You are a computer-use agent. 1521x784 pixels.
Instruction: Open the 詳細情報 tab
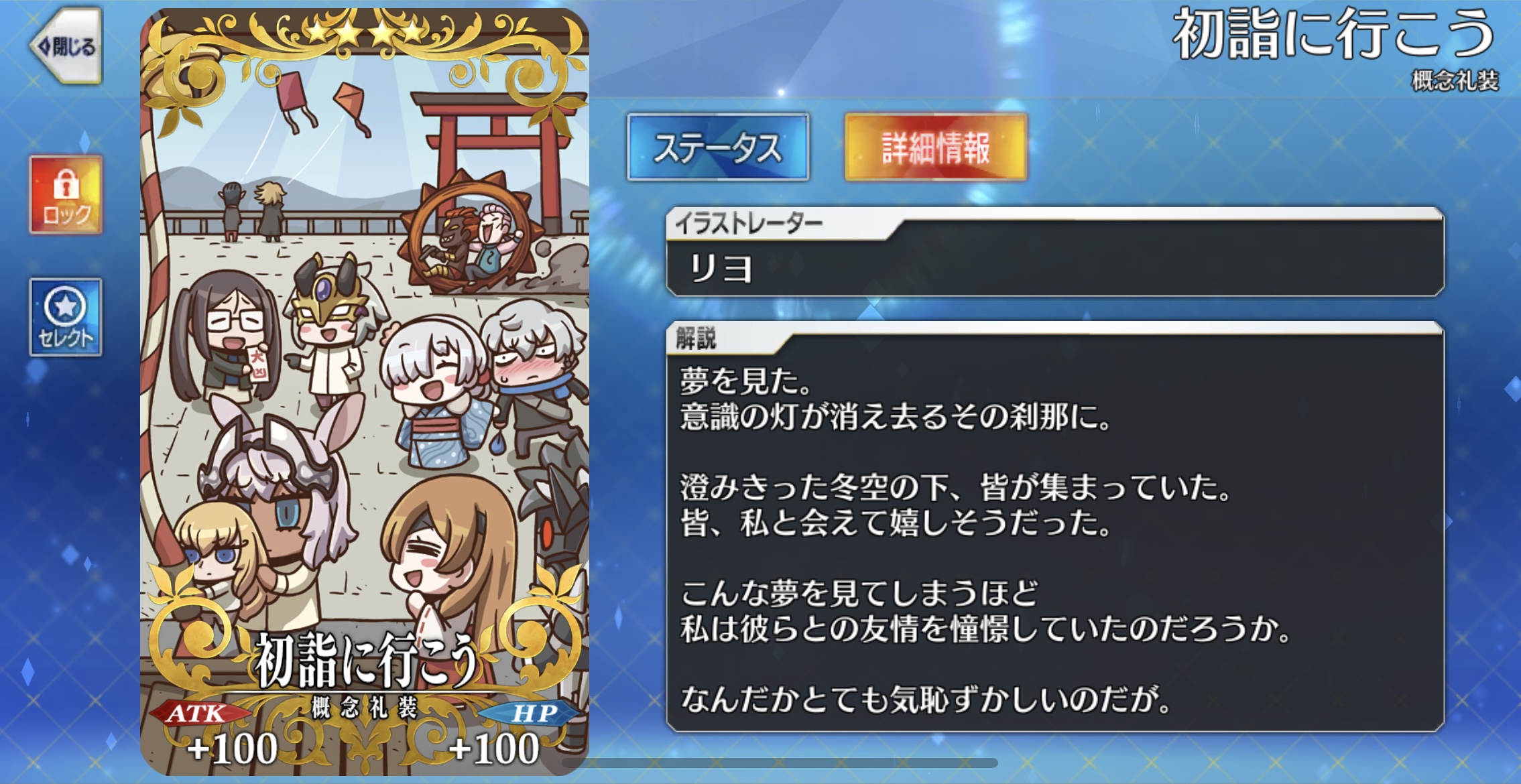pos(936,147)
